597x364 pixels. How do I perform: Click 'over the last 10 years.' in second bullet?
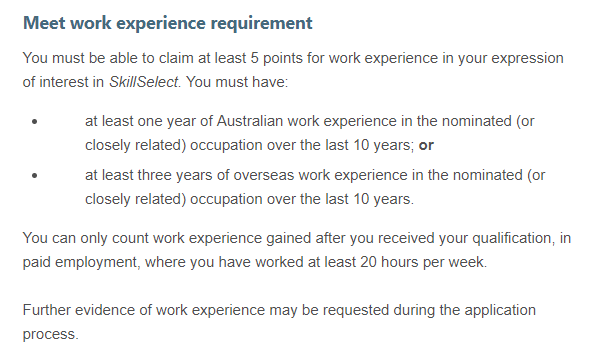340,199
